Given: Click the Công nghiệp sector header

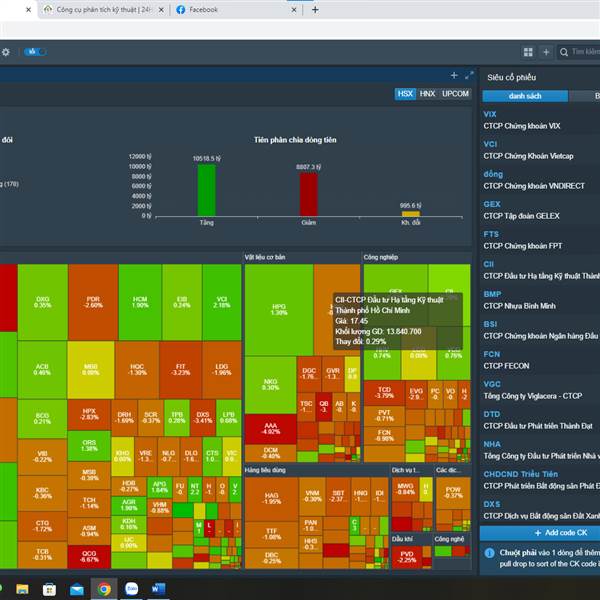Looking at the screenshot, I should pyautogui.click(x=381, y=257).
